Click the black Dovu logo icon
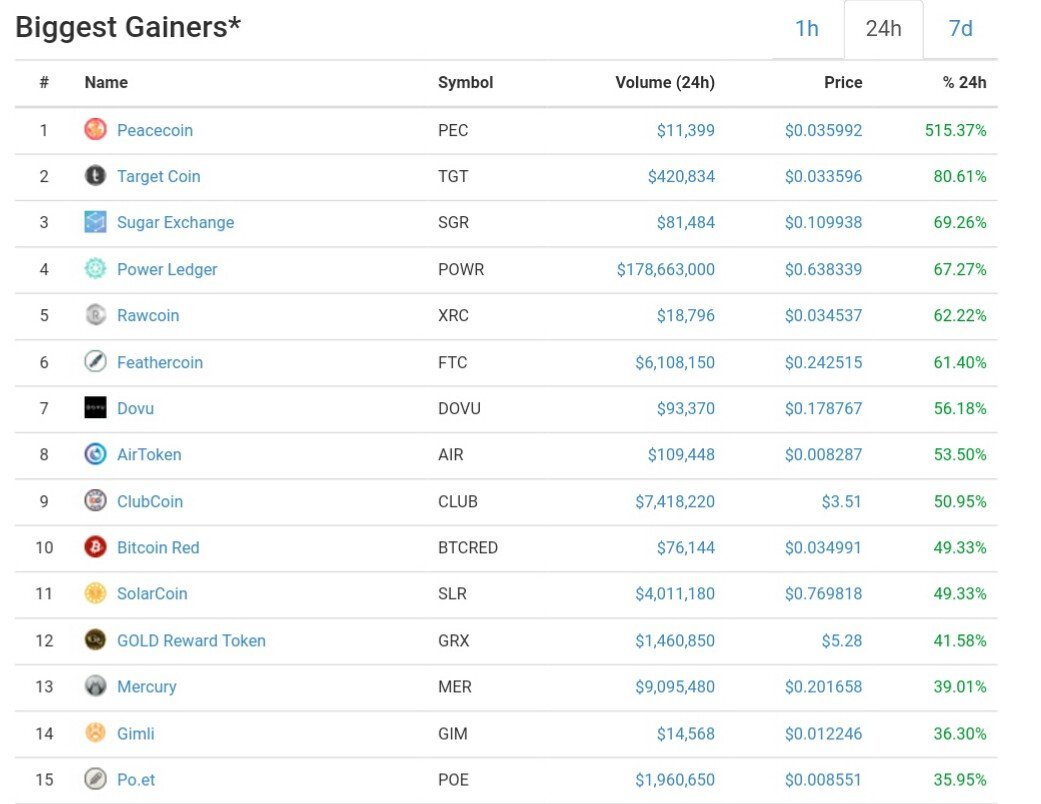The height and width of the screenshot is (804, 1041). pyautogui.click(x=95, y=408)
